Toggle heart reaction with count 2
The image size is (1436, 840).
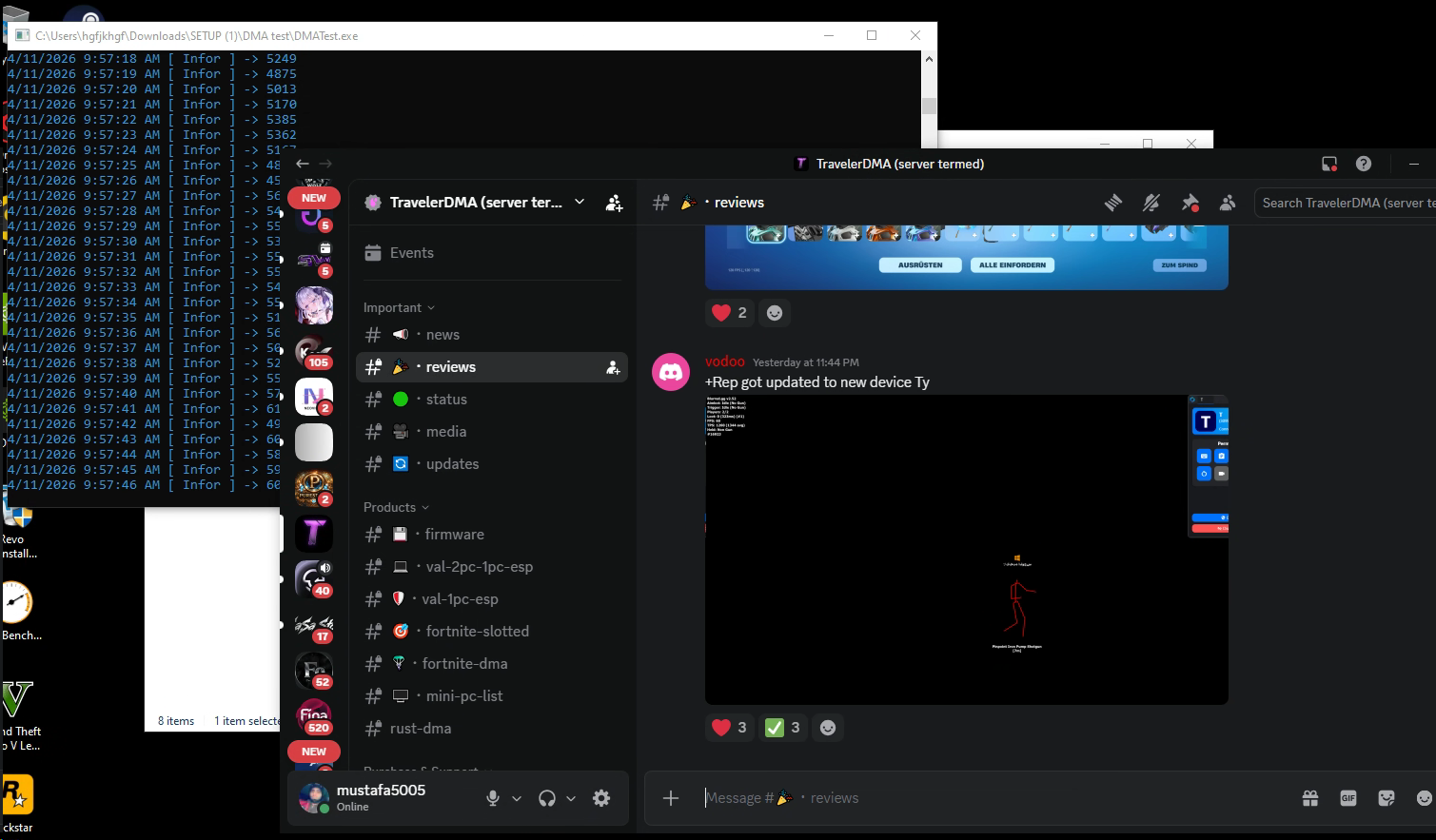(x=729, y=313)
